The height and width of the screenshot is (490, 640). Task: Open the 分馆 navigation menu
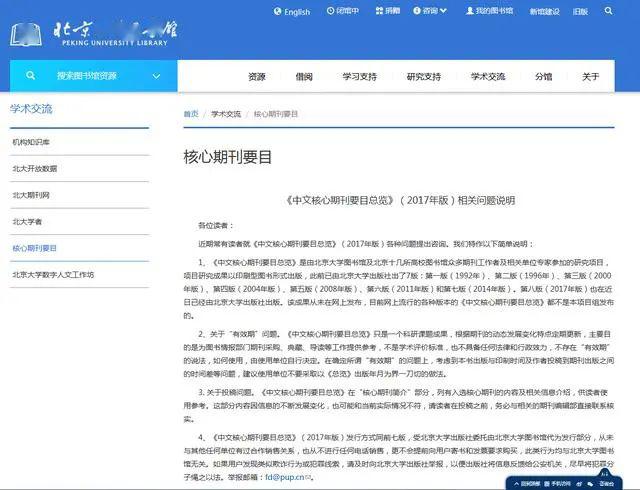(543, 76)
